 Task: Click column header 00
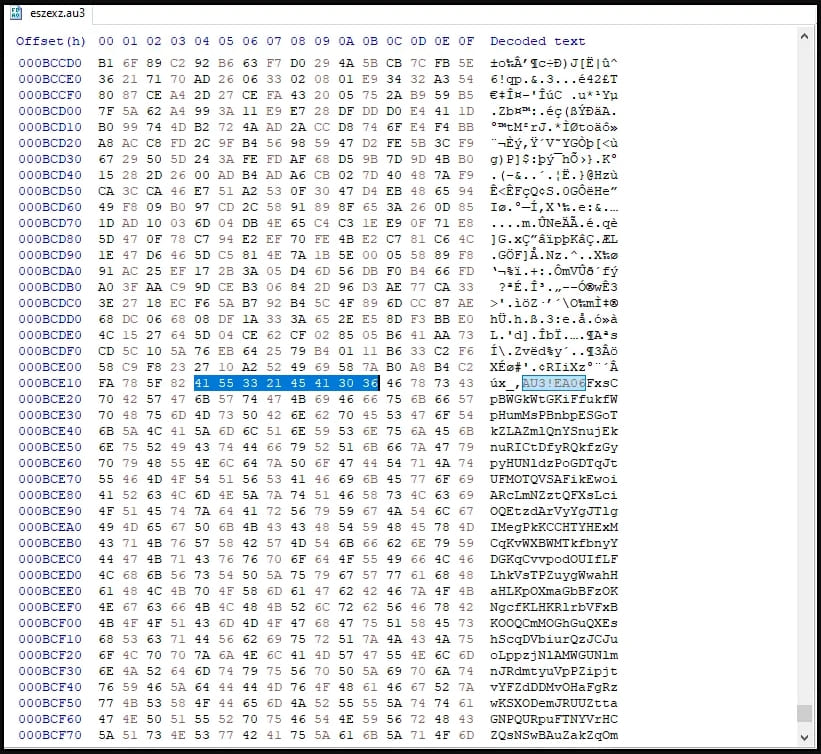106,41
